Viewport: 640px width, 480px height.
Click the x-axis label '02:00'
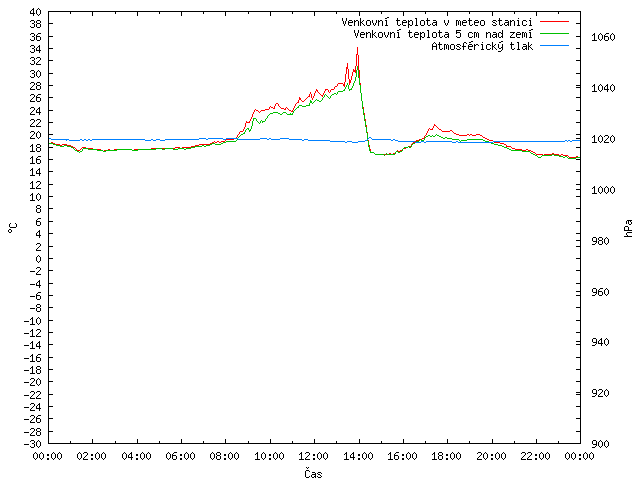click(92, 456)
